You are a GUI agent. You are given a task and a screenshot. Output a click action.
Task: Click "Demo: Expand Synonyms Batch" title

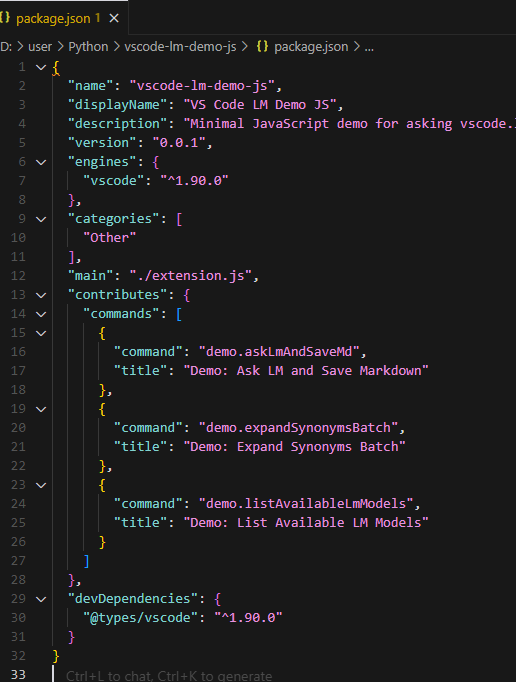point(295,447)
